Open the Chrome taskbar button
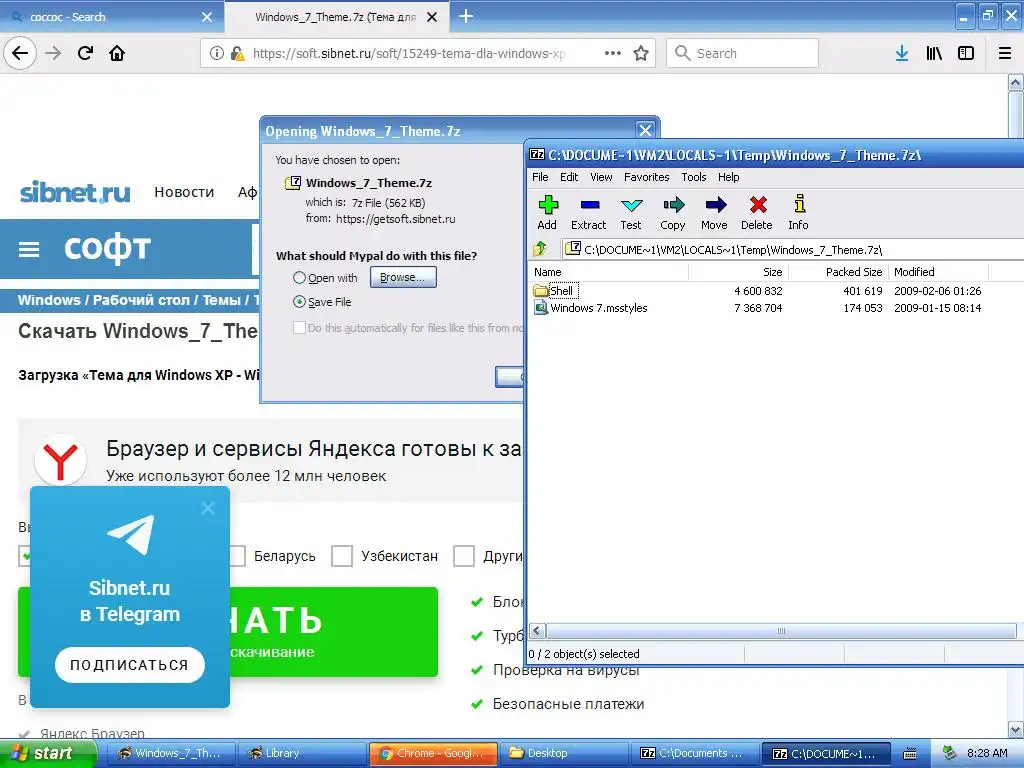This screenshot has width=1024, height=768. [432, 754]
